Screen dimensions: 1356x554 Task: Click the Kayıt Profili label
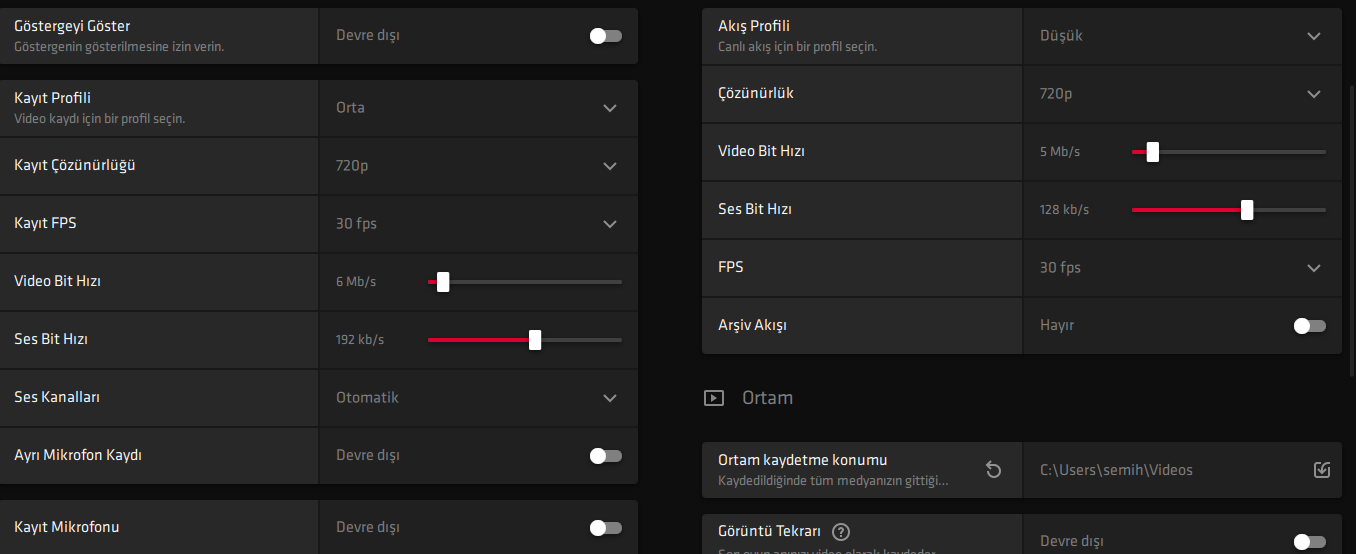(53, 98)
